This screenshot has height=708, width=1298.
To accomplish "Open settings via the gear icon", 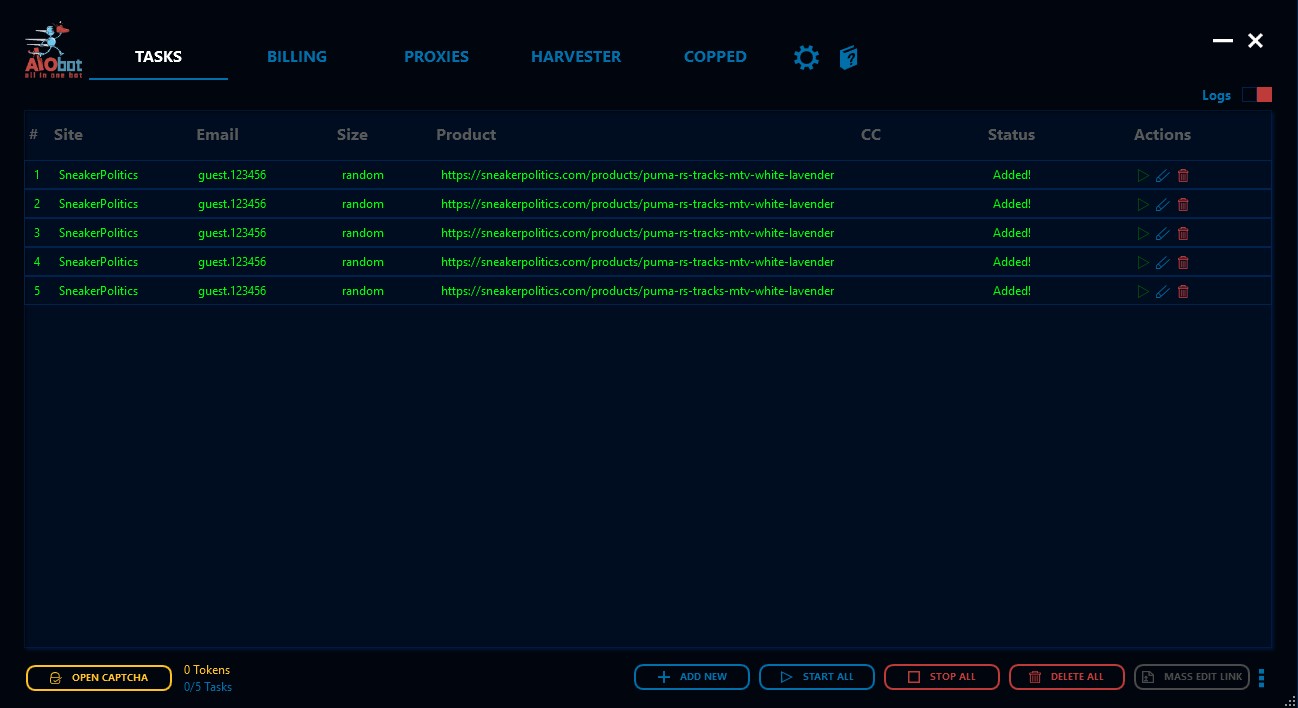I will tap(806, 58).
